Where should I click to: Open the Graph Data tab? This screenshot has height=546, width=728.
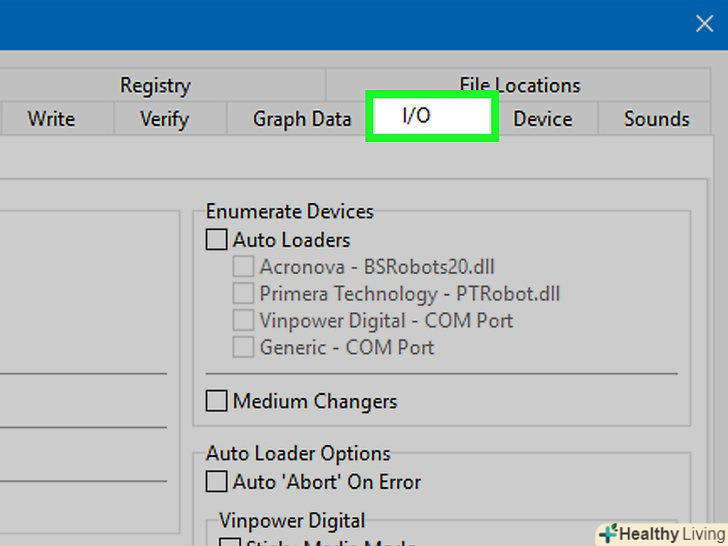(302, 119)
